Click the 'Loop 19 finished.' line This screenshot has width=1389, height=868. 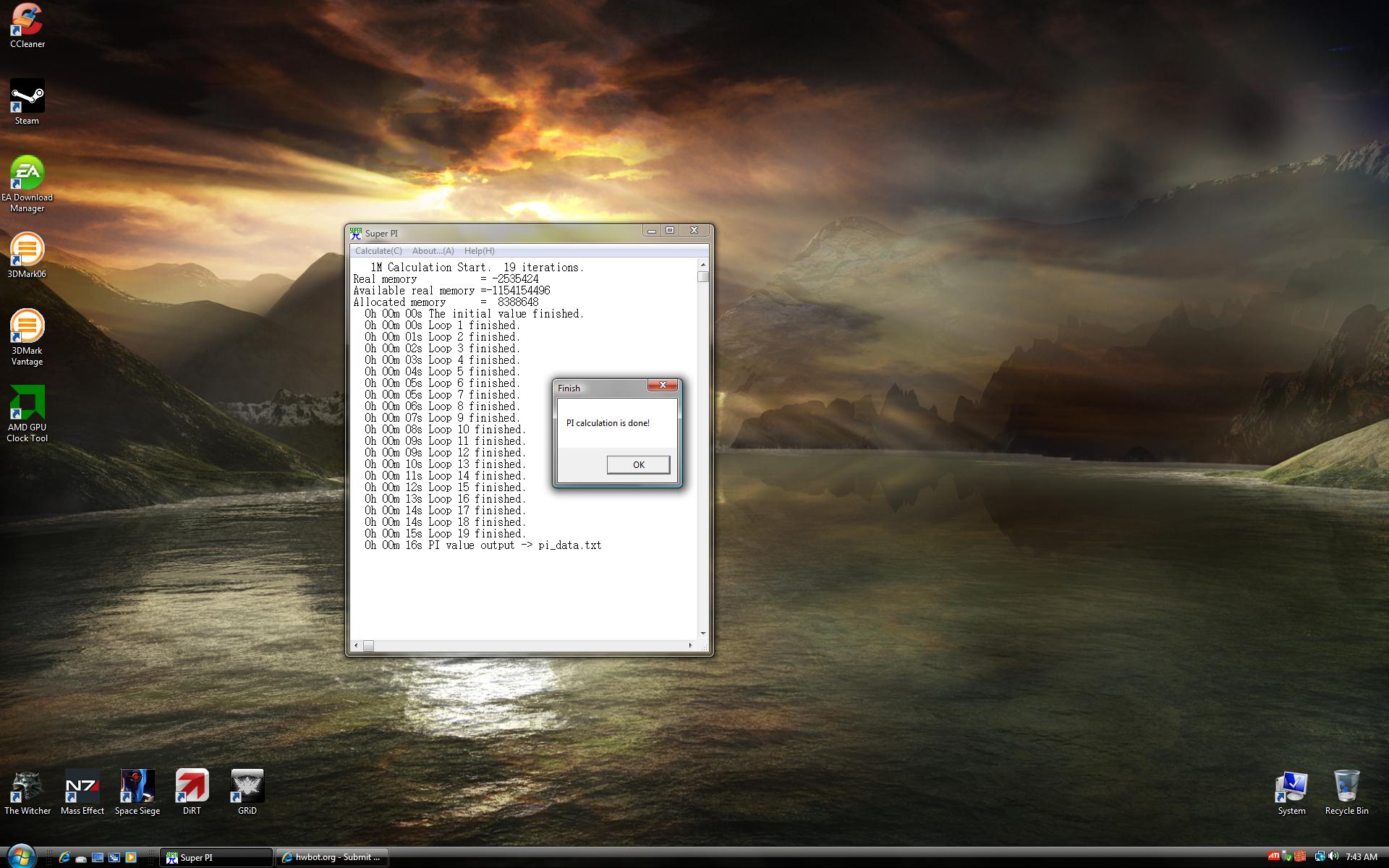tap(445, 534)
